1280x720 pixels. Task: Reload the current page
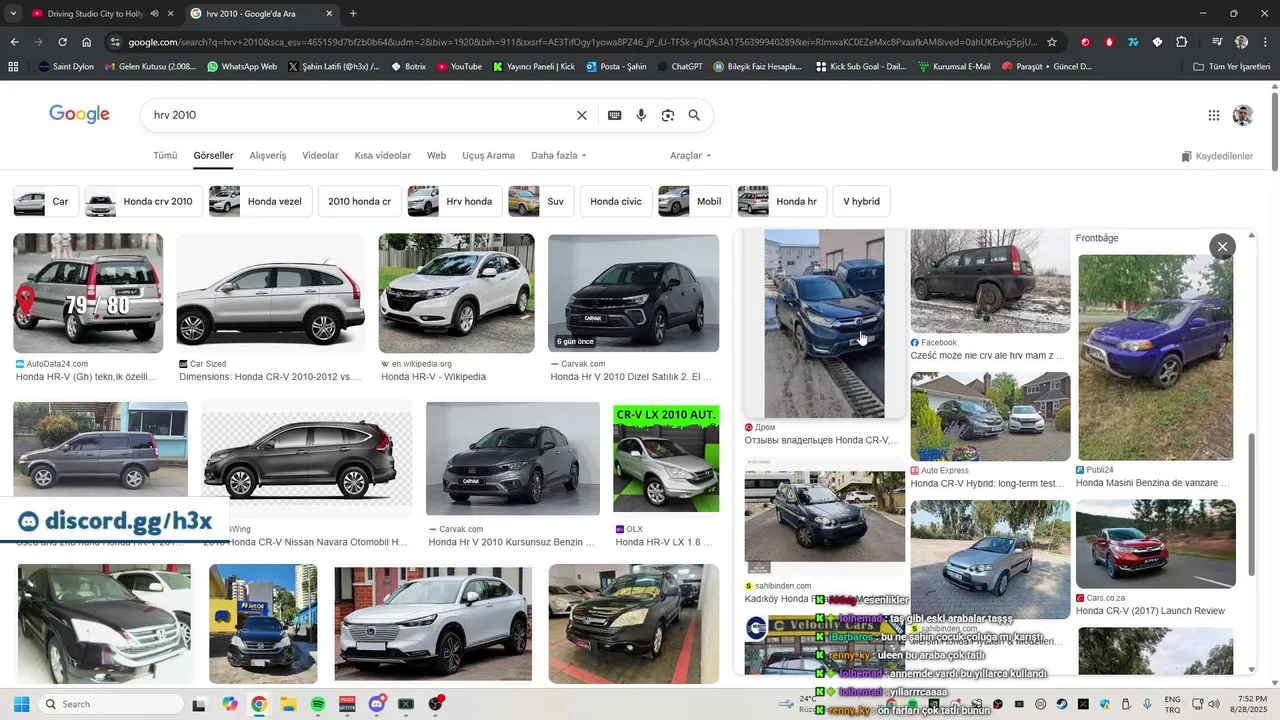(62, 42)
